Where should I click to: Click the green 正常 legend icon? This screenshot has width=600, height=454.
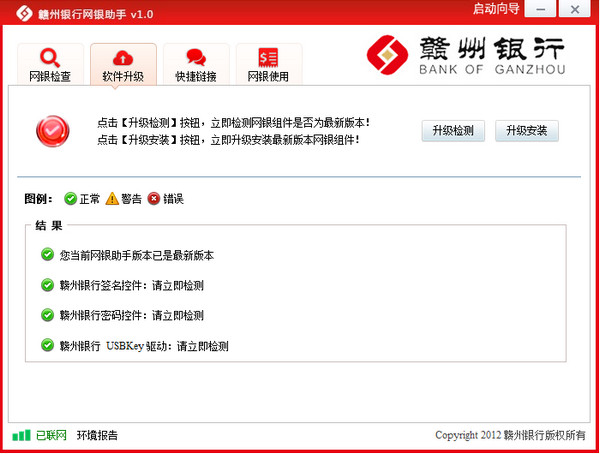click(x=70, y=199)
